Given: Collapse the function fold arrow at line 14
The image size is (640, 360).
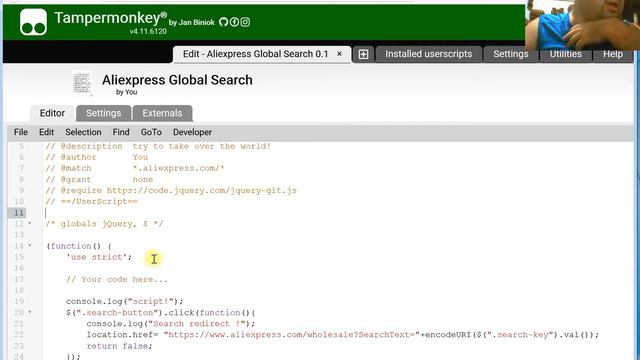Looking at the screenshot, I should tap(30, 246).
